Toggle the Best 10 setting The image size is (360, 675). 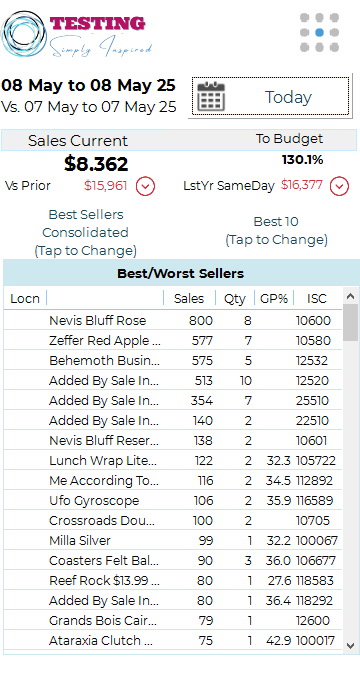click(x=276, y=231)
